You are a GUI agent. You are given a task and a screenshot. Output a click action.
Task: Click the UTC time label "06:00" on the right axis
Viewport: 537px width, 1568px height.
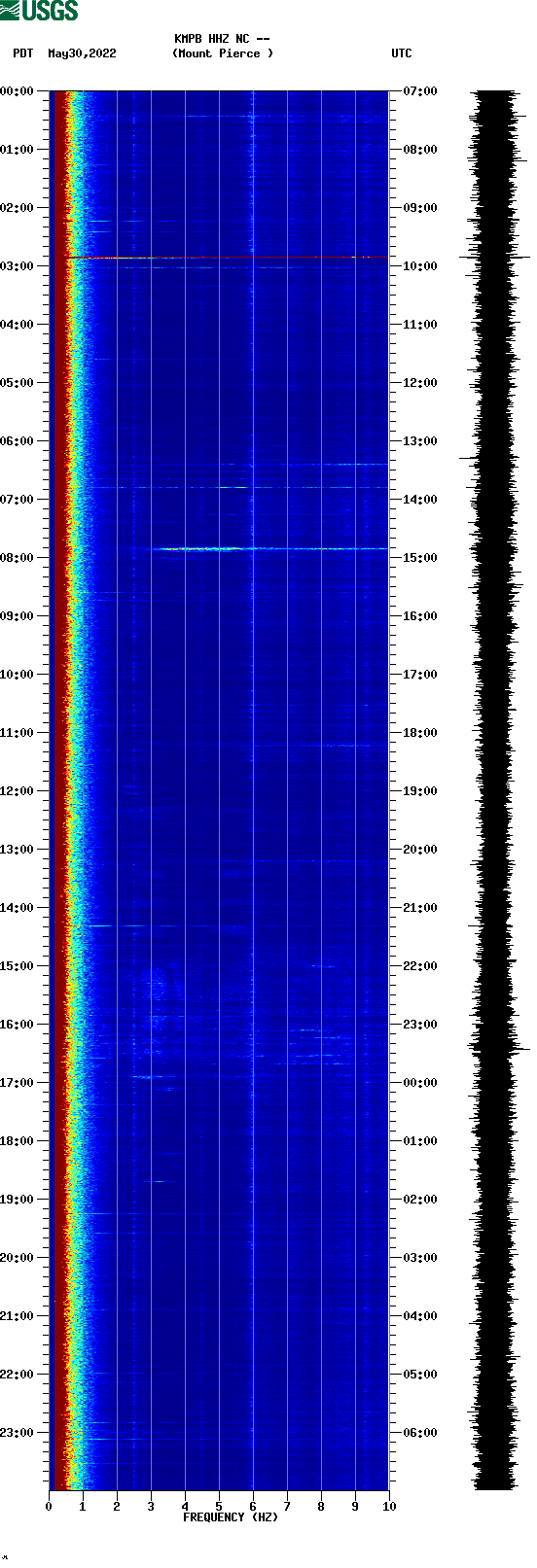(x=420, y=1433)
